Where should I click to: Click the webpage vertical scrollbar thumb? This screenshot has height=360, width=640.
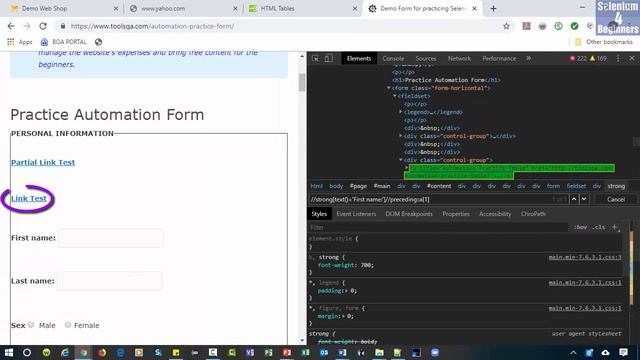click(302, 82)
